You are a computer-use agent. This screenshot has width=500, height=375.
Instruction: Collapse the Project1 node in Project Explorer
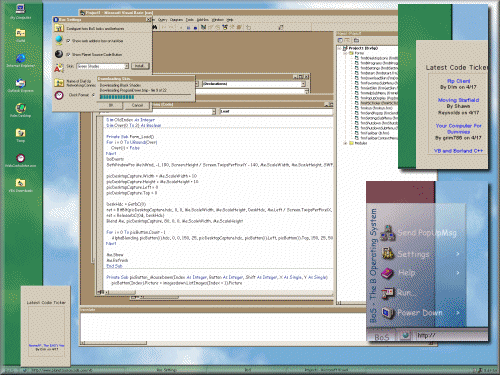[x=340, y=48]
